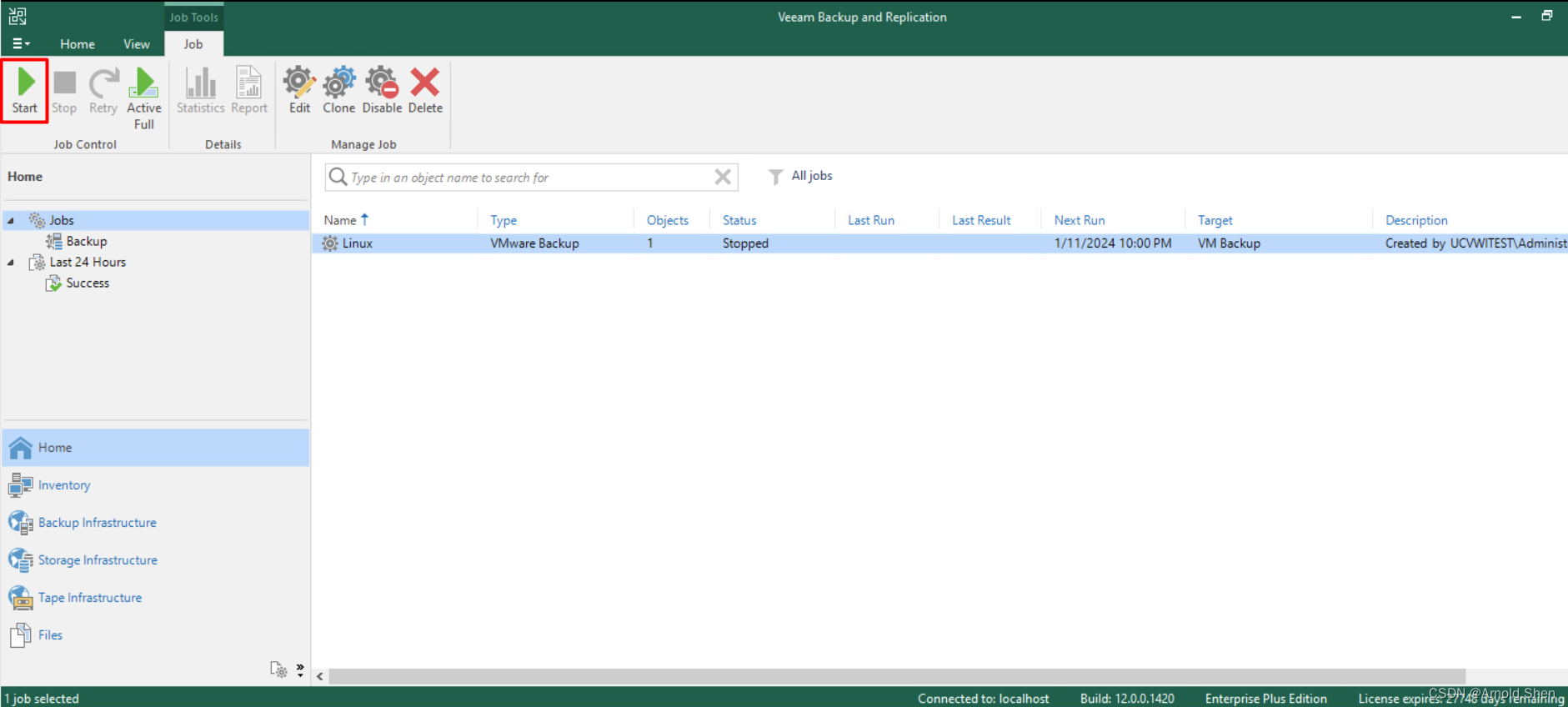Open Storage Infrastructure view
Image resolution: width=1568 pixels, height=707 pixels.
click(x=156, y=560)
